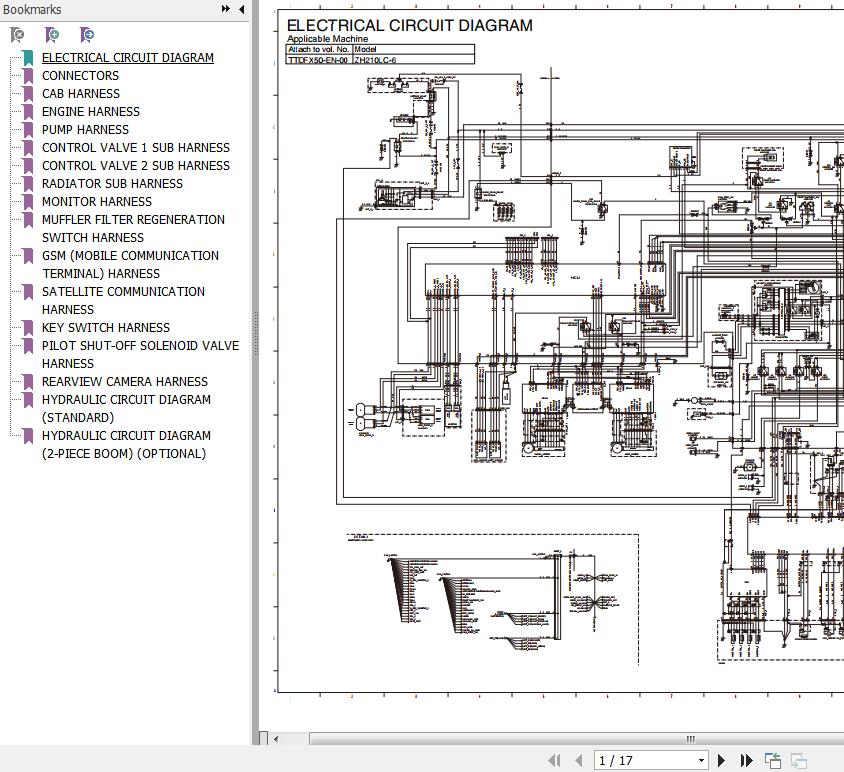The image size is (844, 772).
Task: Collapse the Bookmarks panel with left arrow
Action: [x=242, y=9]
